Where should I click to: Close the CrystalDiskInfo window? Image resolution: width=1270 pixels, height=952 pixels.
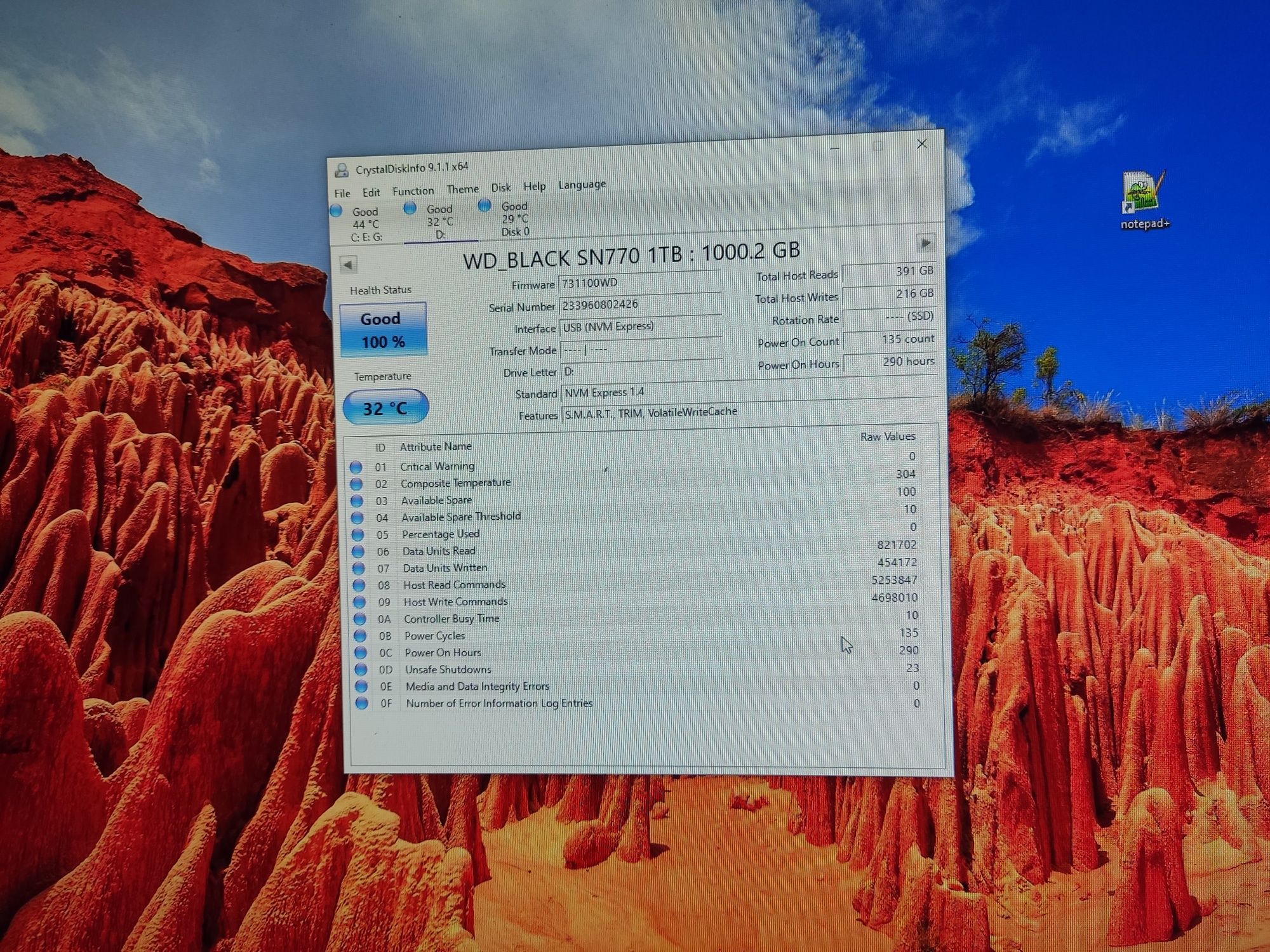(922, 144)
